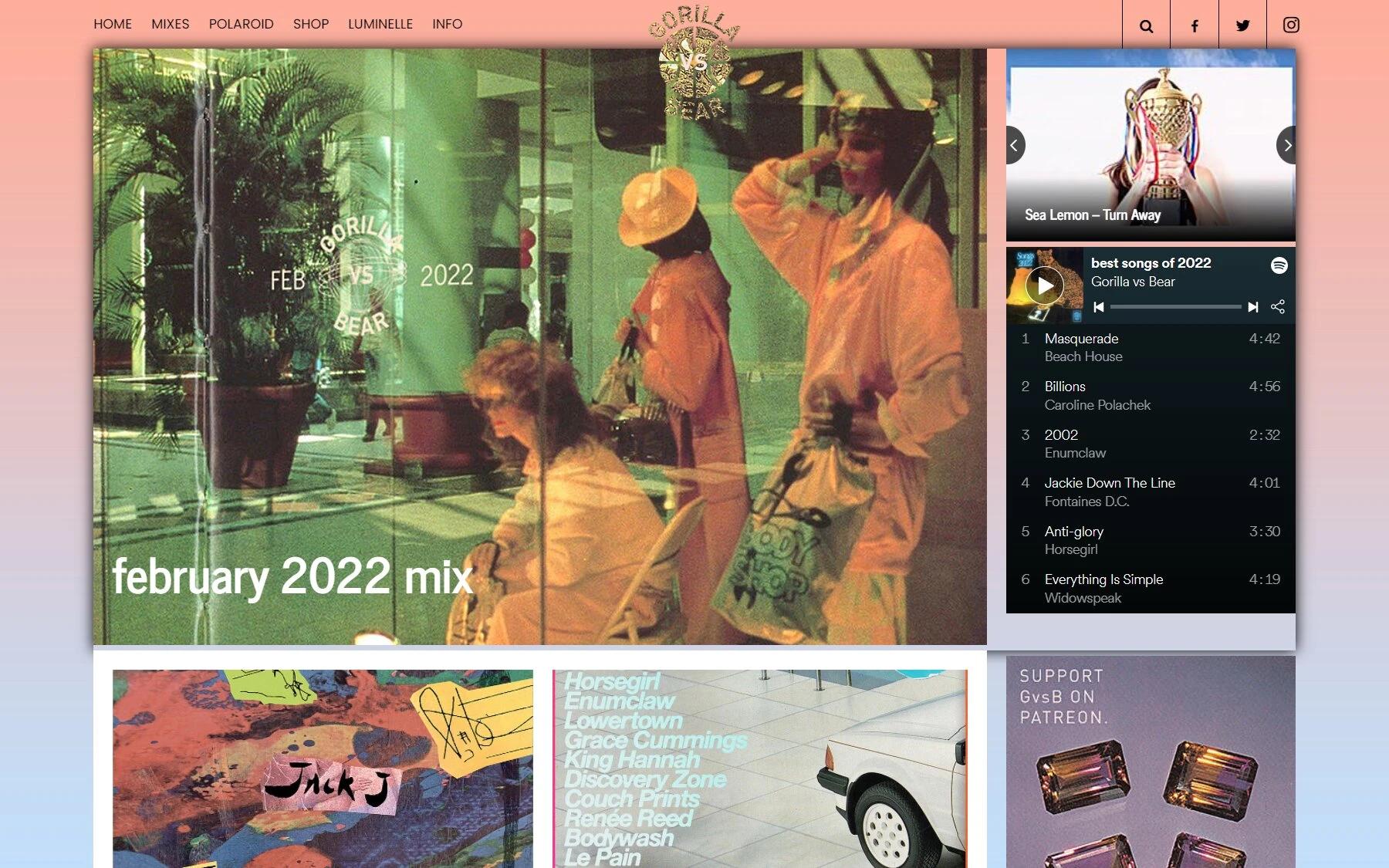Click the Spotify track progress bar
1389x868 pixels.
click(x=1175, y=307)
